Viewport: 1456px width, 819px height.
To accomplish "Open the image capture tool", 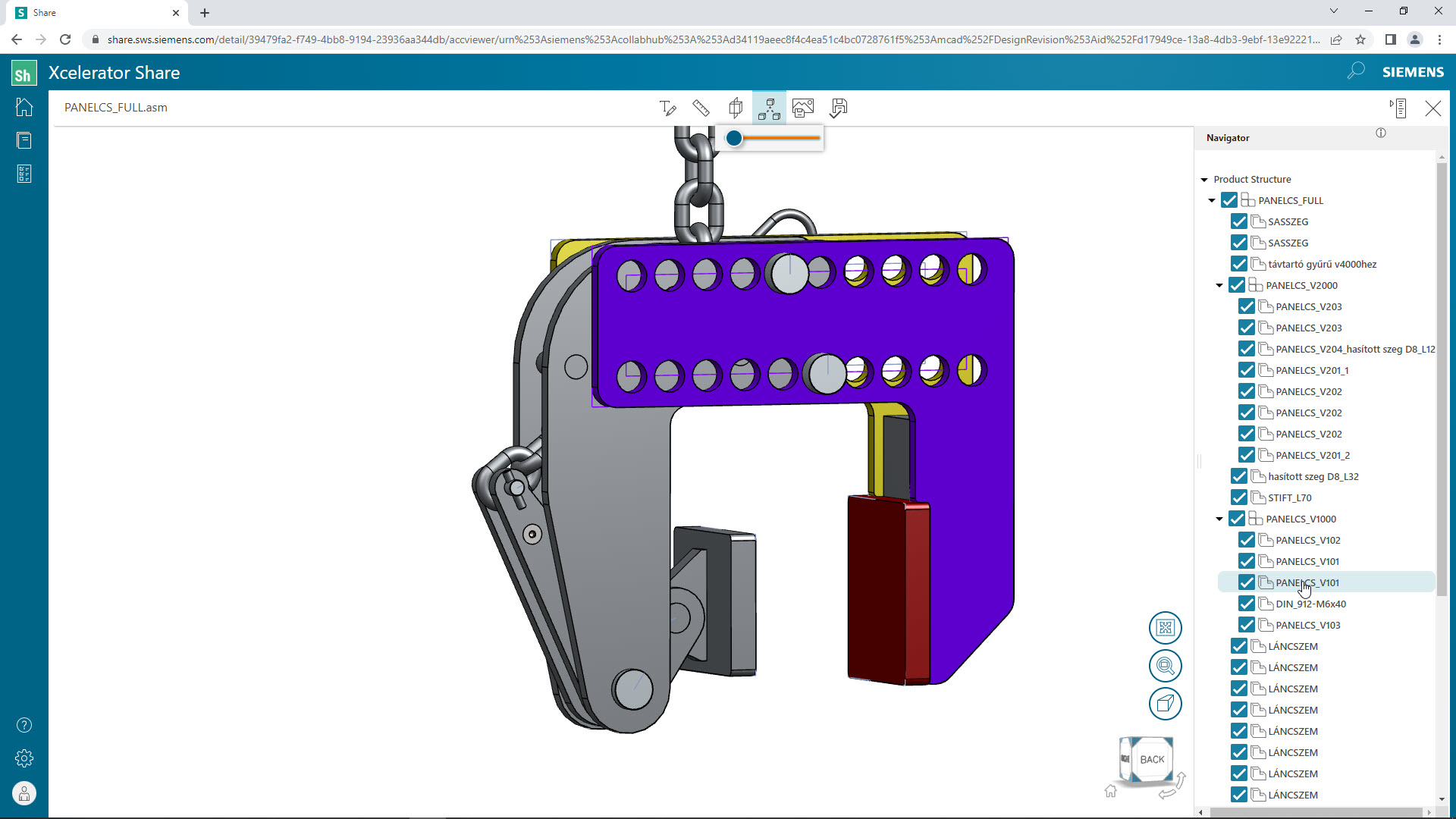I will click(803, 108).
